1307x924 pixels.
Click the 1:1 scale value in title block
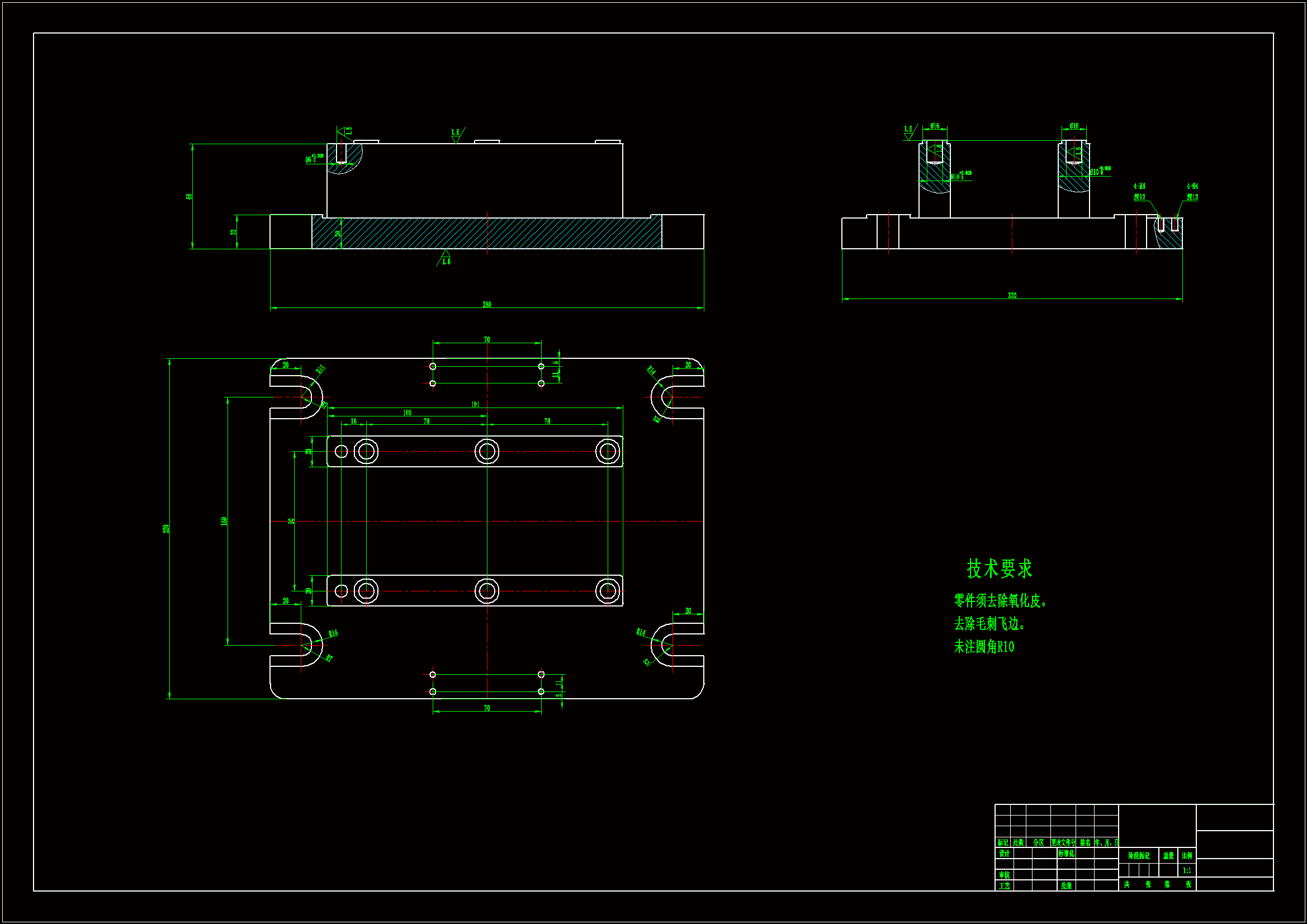tap(1187, 870)
